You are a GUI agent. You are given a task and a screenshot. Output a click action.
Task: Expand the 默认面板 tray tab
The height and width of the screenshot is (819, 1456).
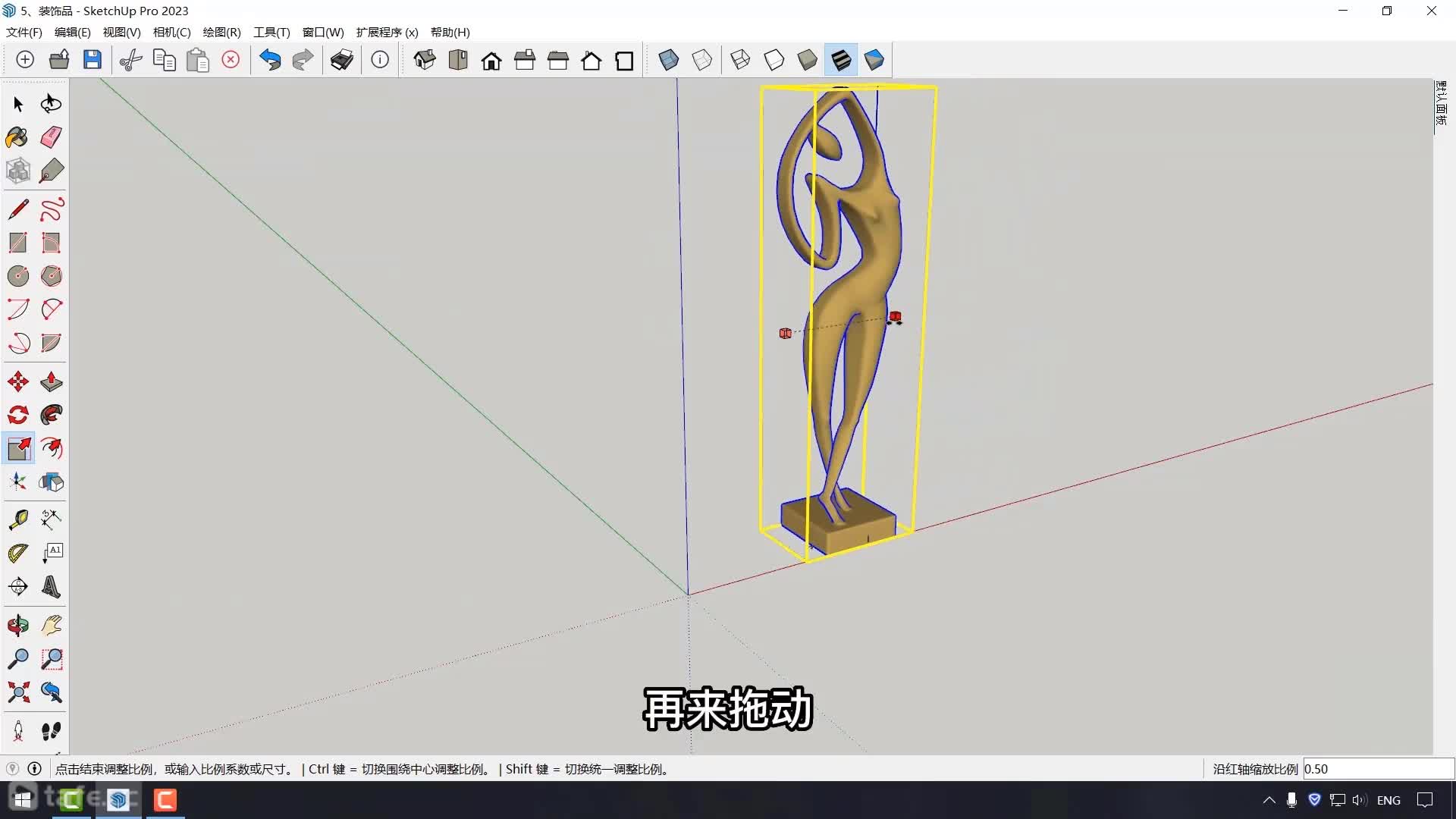coord(1441,103)
